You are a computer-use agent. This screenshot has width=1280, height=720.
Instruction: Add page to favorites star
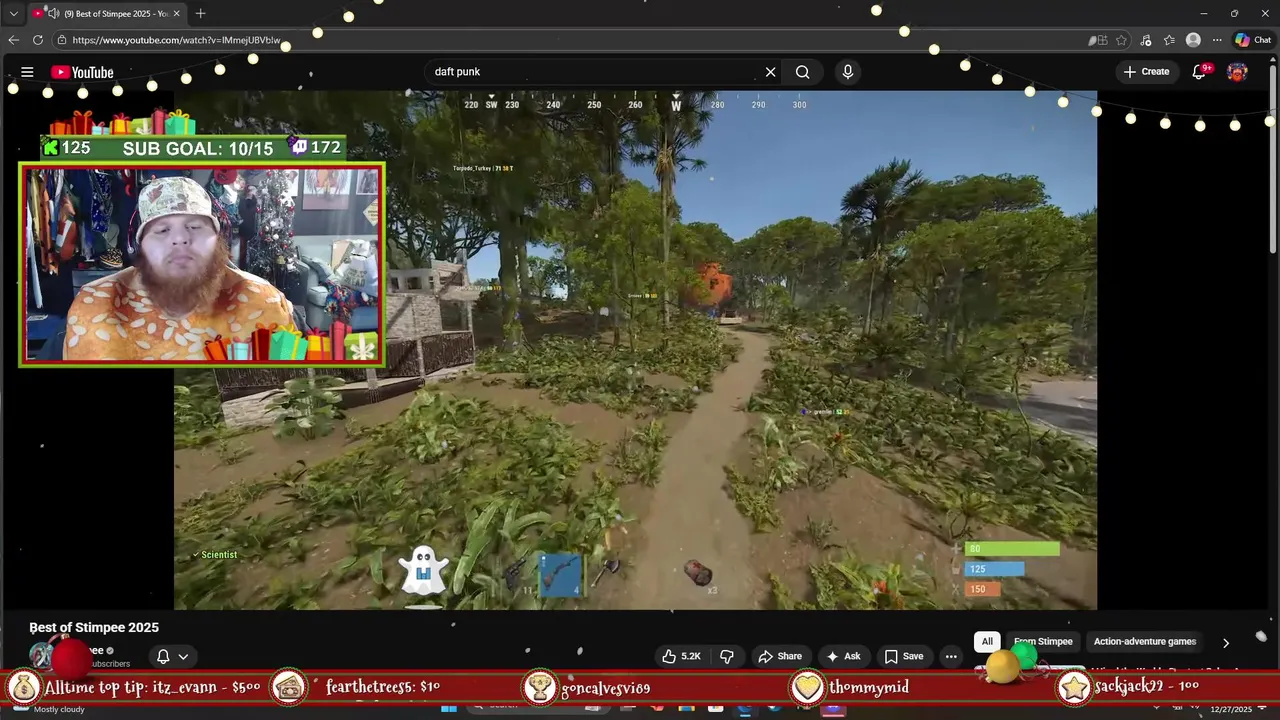[x=1121, y=40]
